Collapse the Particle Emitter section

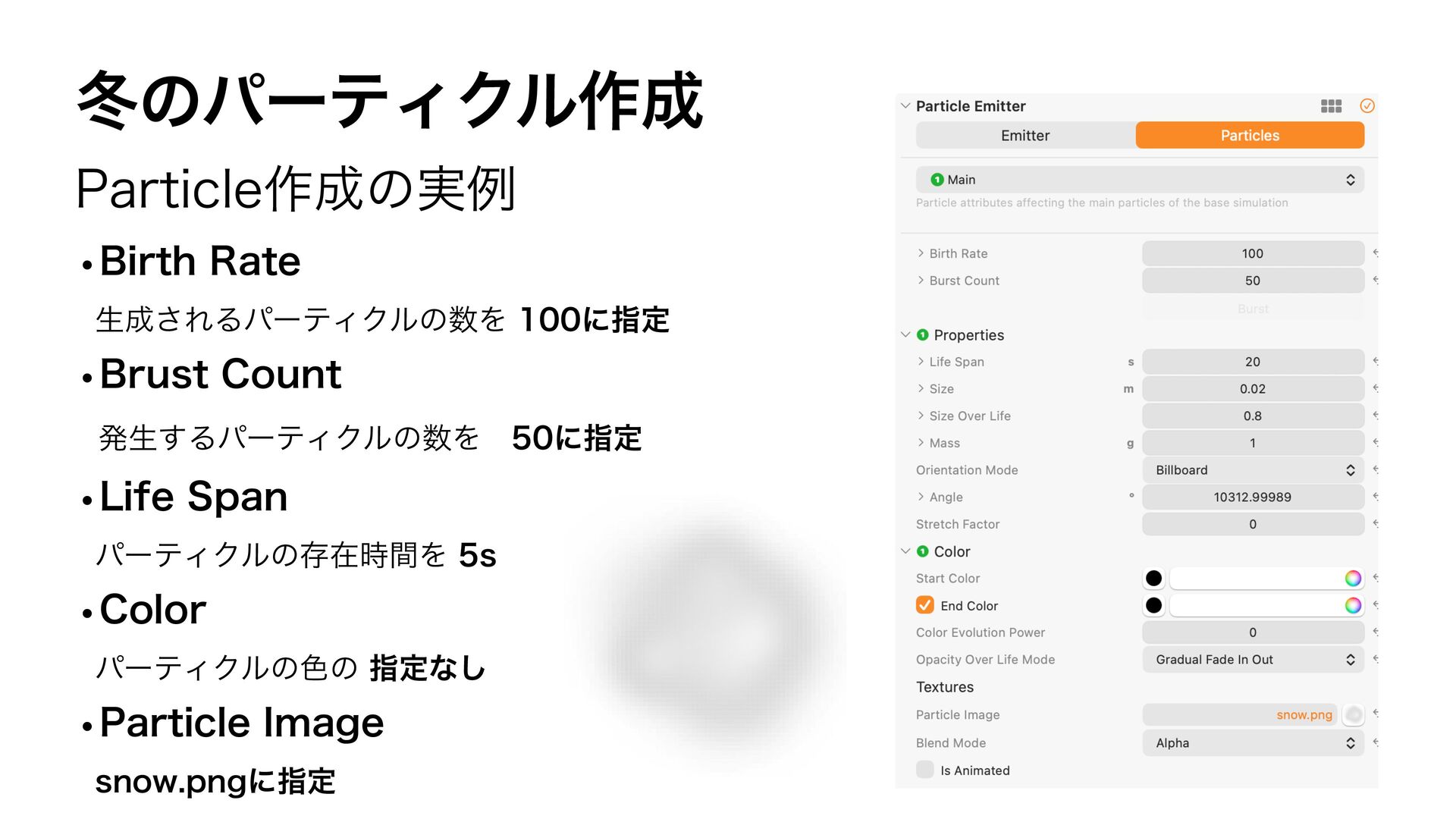click(905, 106)
